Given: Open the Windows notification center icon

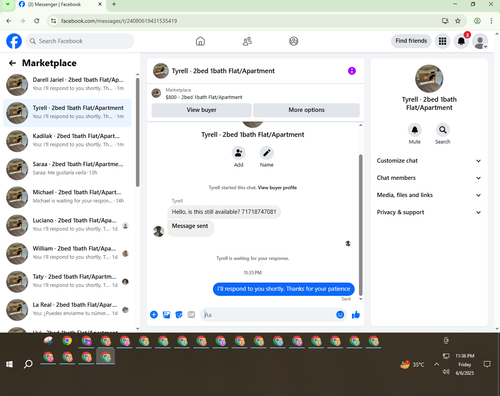Looking at the screenshot, I should pos(487,364).
